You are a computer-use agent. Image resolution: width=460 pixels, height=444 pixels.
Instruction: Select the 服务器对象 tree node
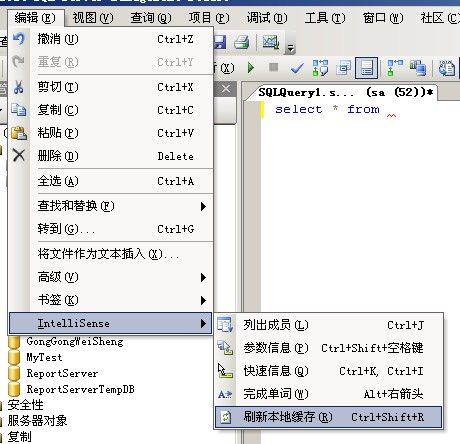coord(37,421)
